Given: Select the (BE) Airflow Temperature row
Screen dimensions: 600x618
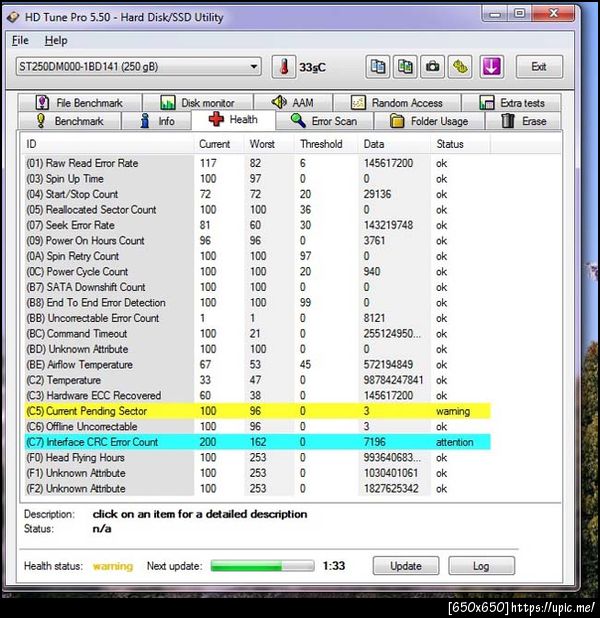Looking at the screenshot, I should point(257,365).
